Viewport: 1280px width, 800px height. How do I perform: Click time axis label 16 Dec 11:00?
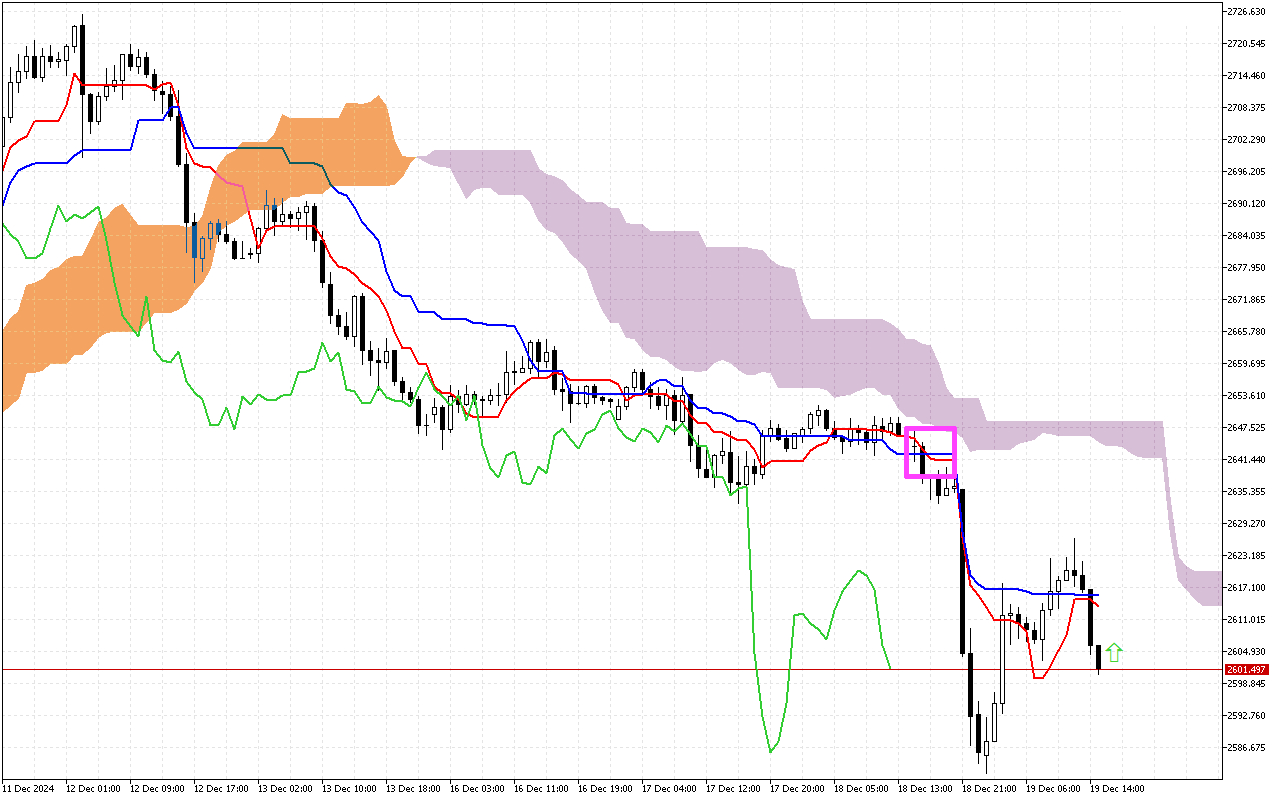[x=541, y=789]
